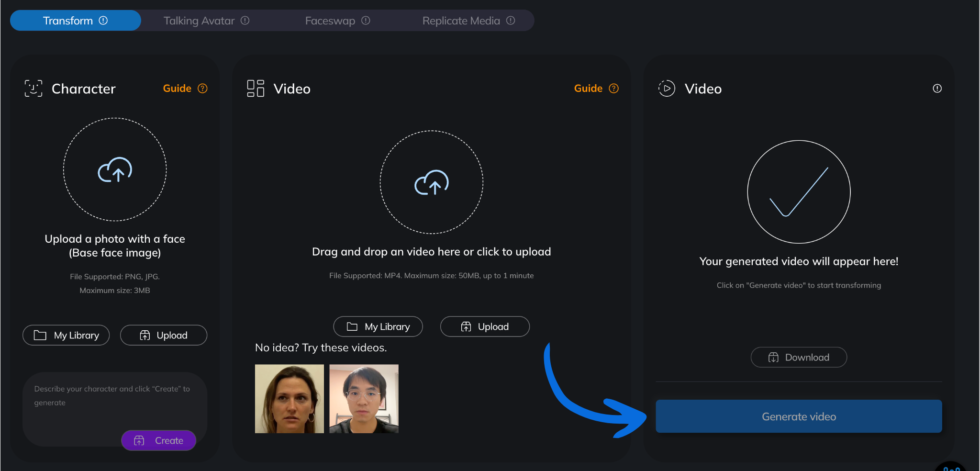
Task: Click the cloud upload circle for video
Action: tap(431, 182)
